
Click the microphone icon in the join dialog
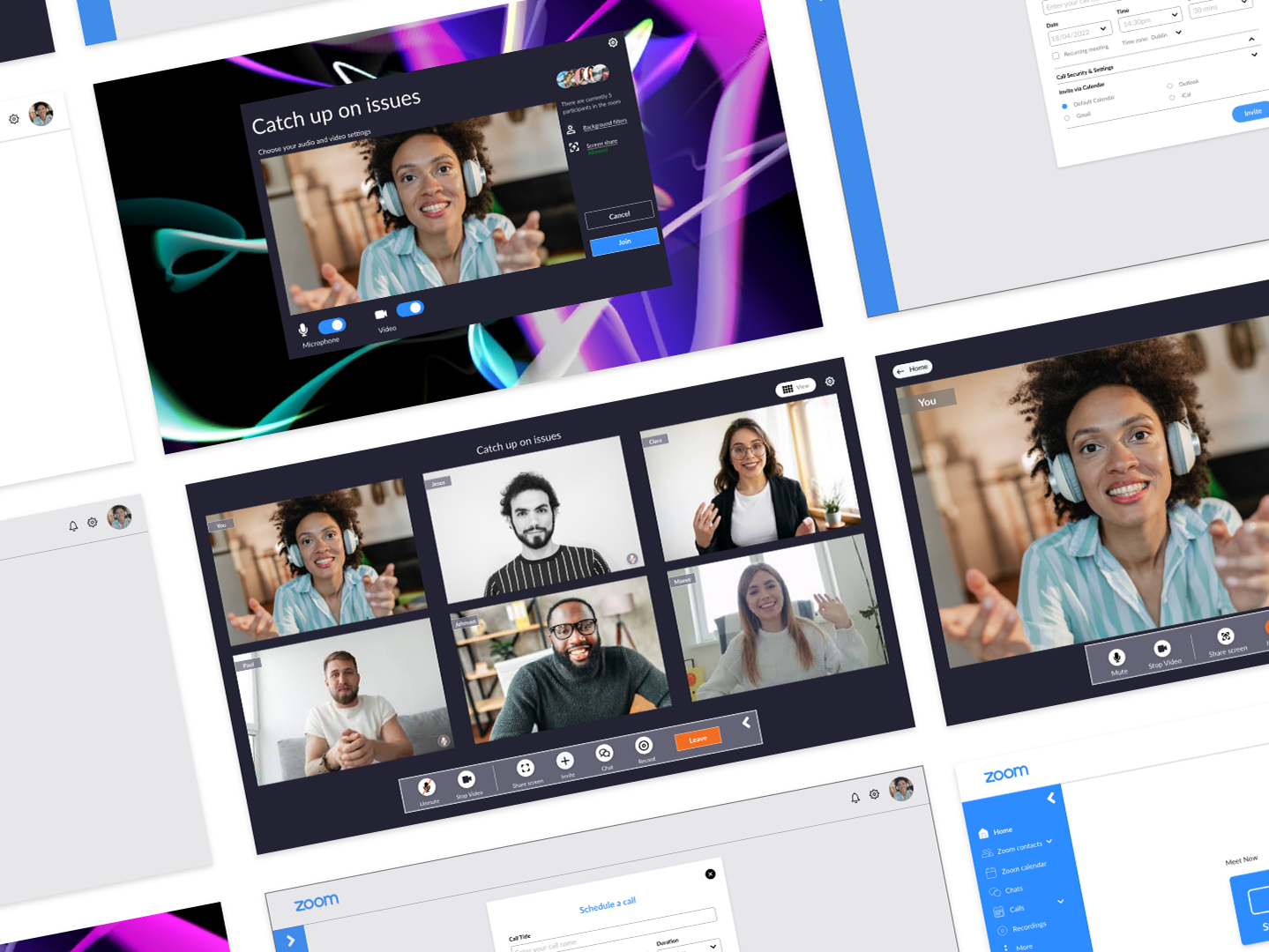coord(303,330)
